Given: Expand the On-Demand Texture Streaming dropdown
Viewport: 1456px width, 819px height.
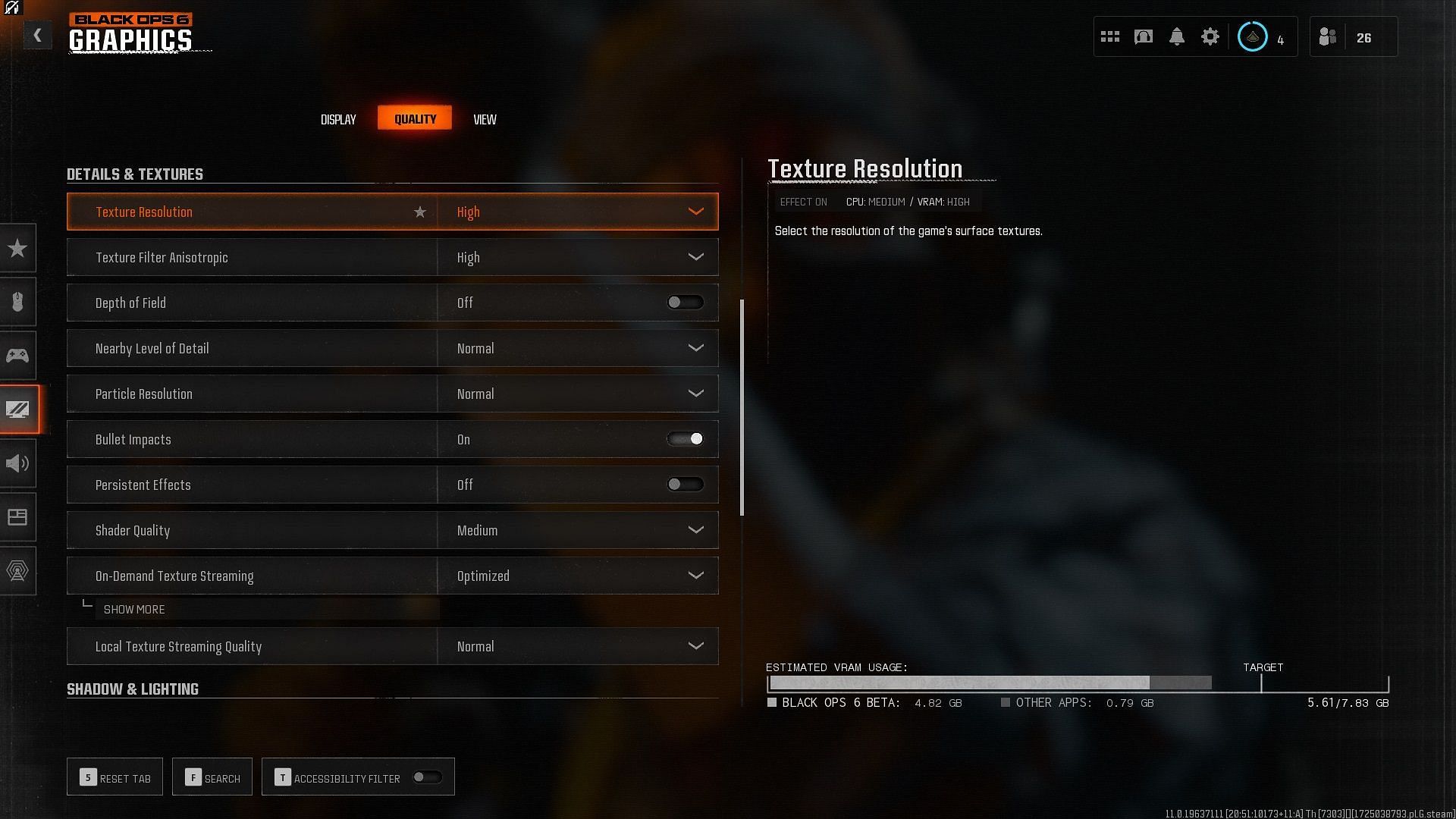Looking at the screenshot, I should [x=697, y=575].
